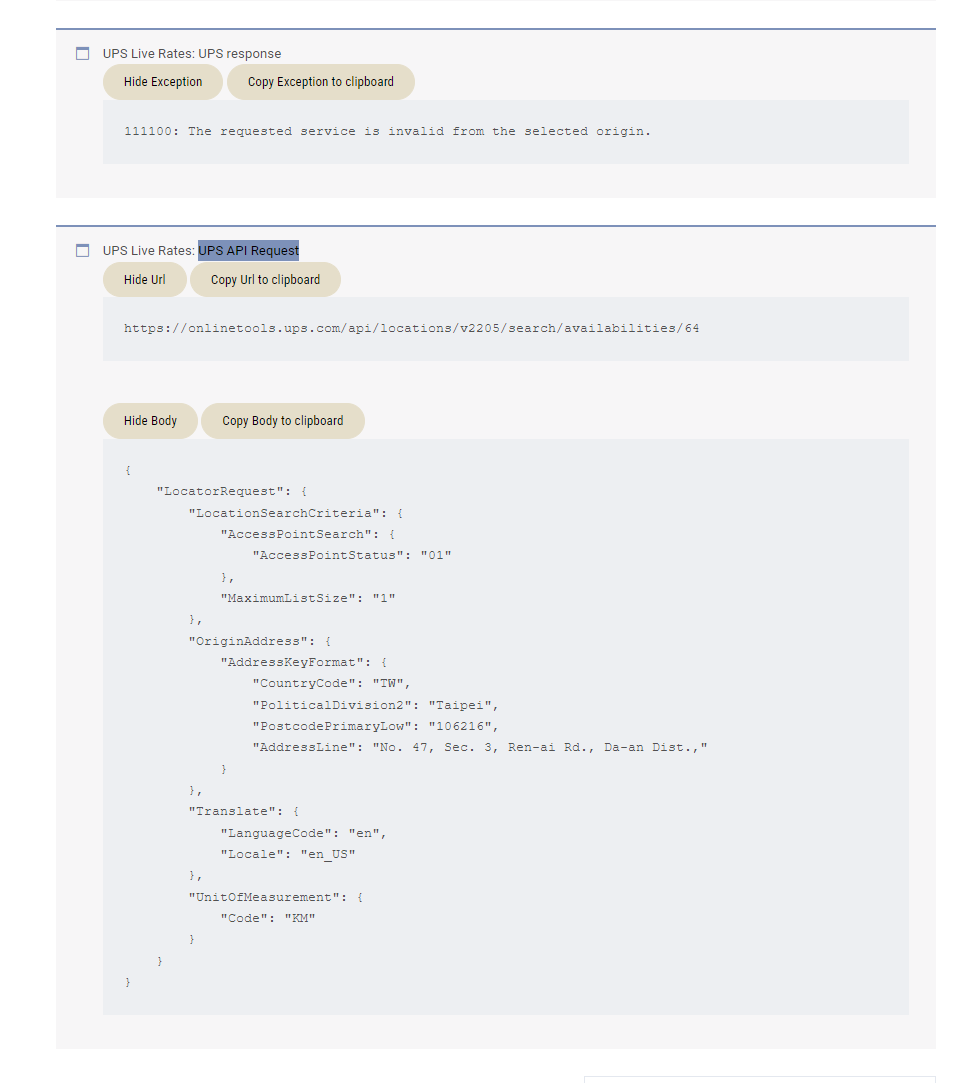
Task: Click the onlinetools.ups.com API URL text
Action: (x=412, y=328)
